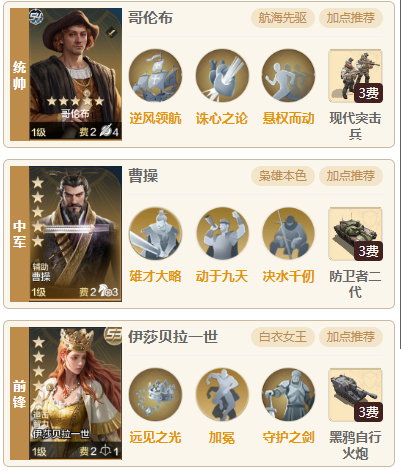Open the 黑鸦自行火炮 artillery thumbnail
The image size is (401, 474).
(x=355, y=395)
